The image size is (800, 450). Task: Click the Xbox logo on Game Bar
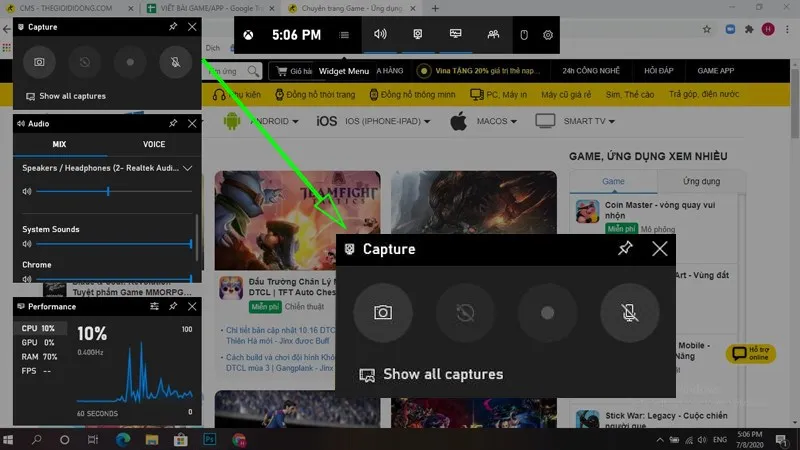click(248, 35)
